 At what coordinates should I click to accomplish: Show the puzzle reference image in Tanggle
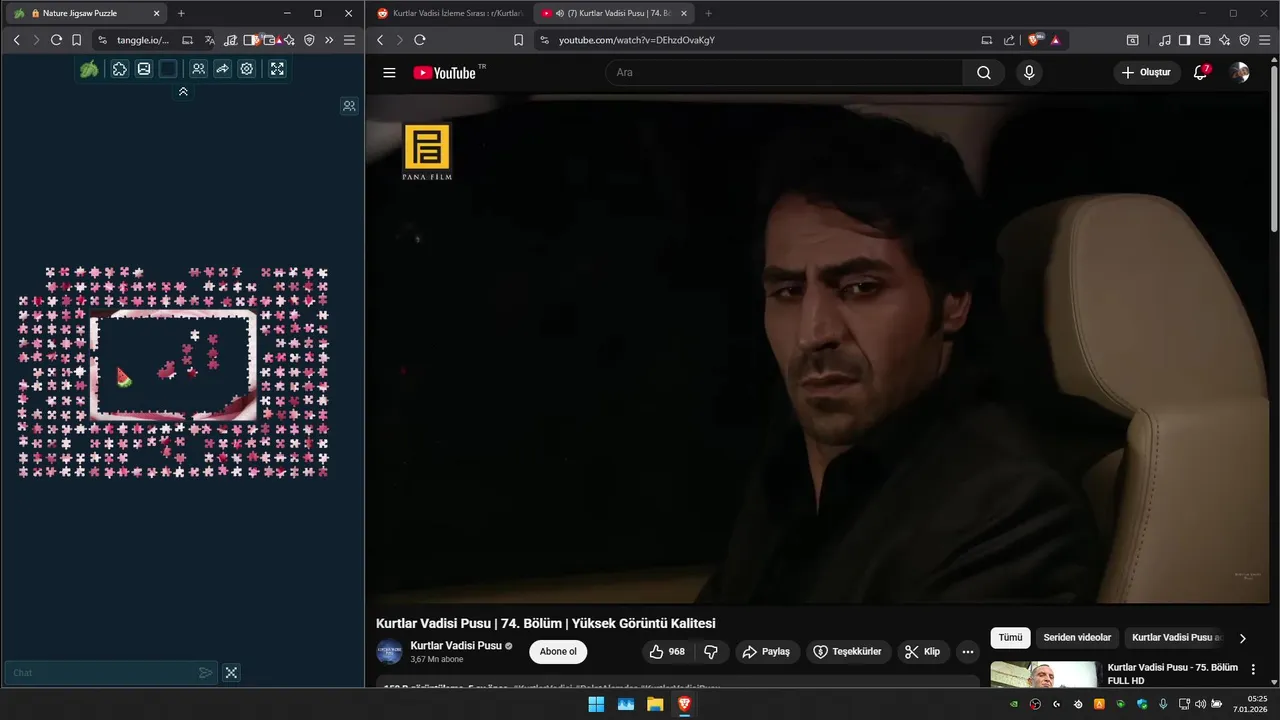[144, 69]
